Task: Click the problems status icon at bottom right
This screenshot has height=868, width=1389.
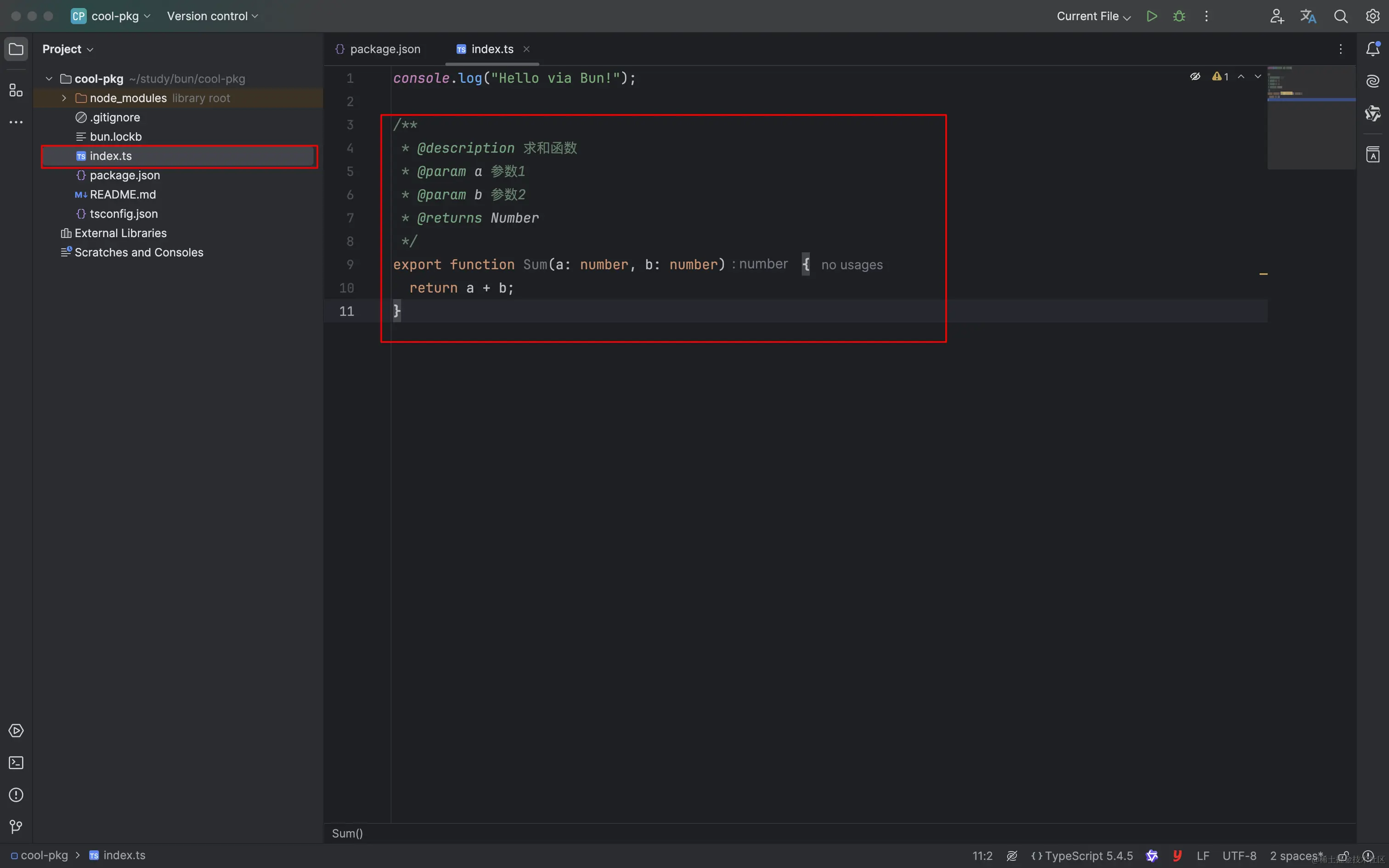Action: [1368, 856]
